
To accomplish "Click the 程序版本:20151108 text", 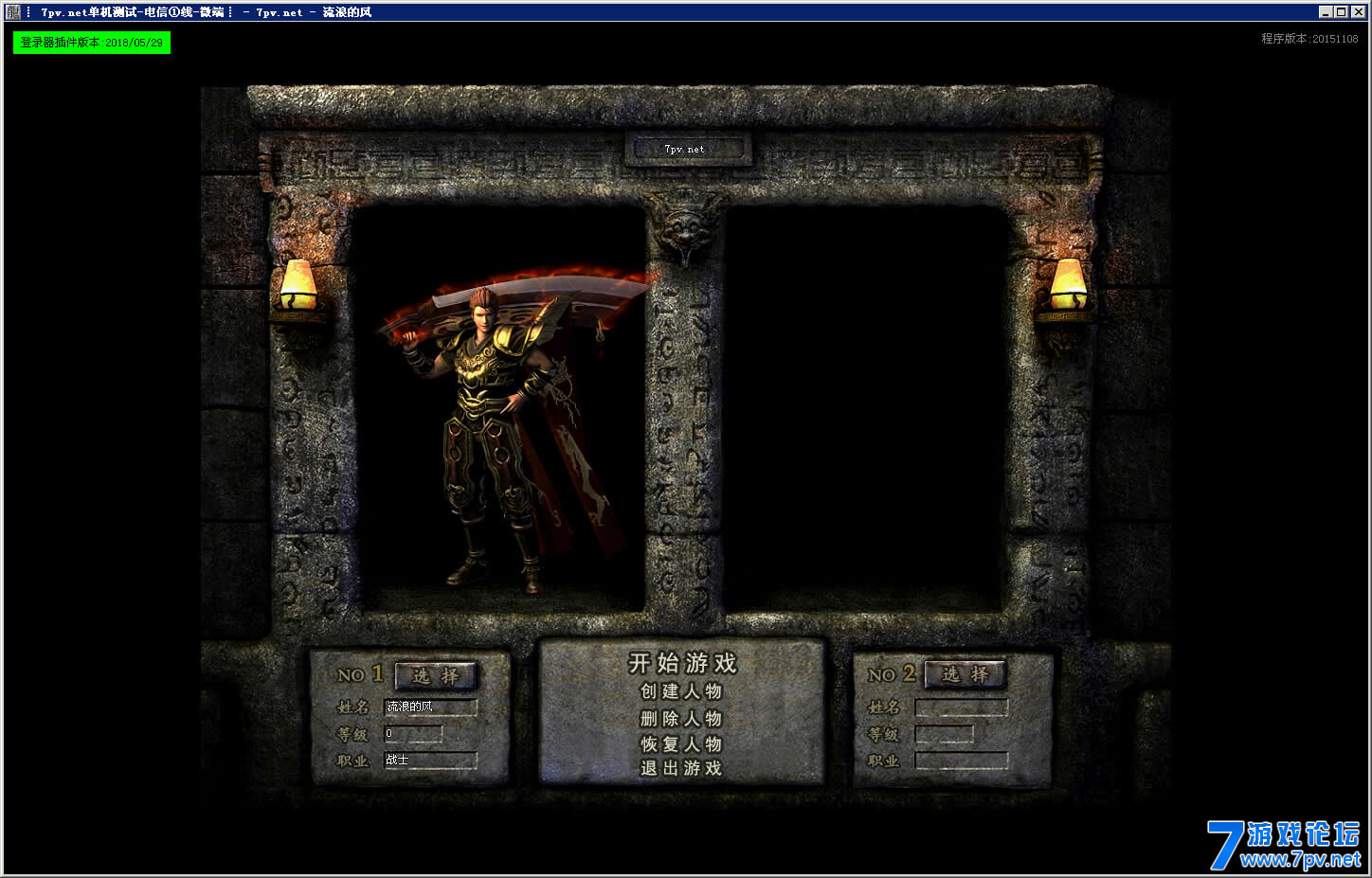I will click(x=1309, y=39).
